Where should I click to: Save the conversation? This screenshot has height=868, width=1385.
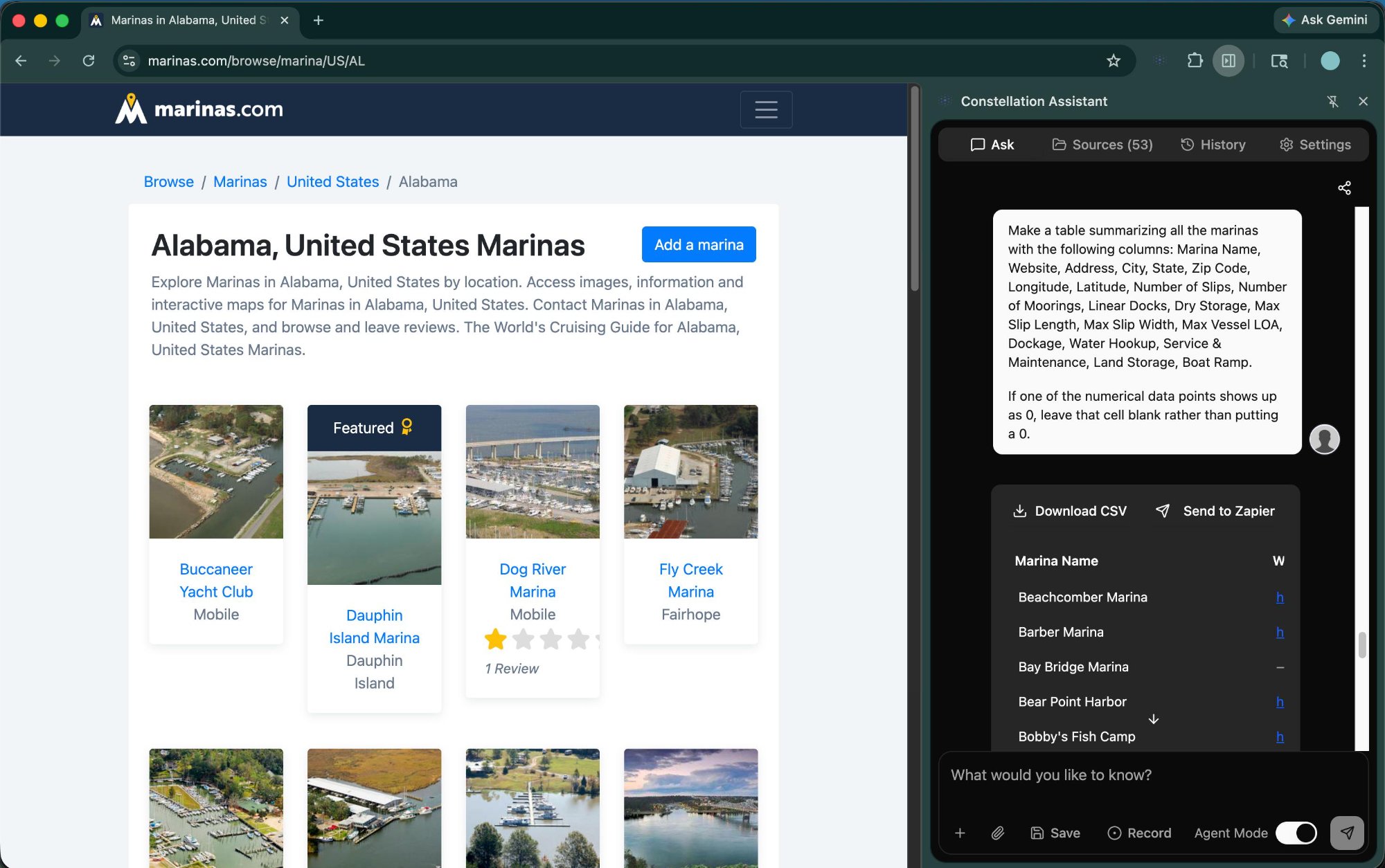click(1055, 833)
